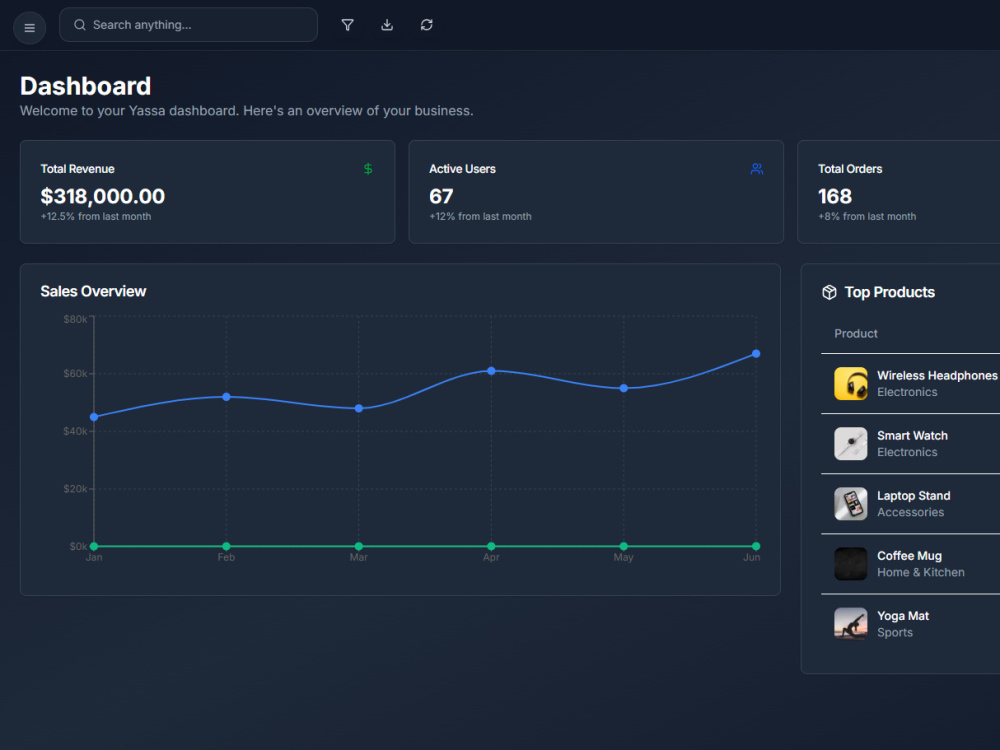The width and height of the screenshot is (1000, 750).
Task: Open the hamburger menu button
Action: pyautogui.click(x=29, y=28)
